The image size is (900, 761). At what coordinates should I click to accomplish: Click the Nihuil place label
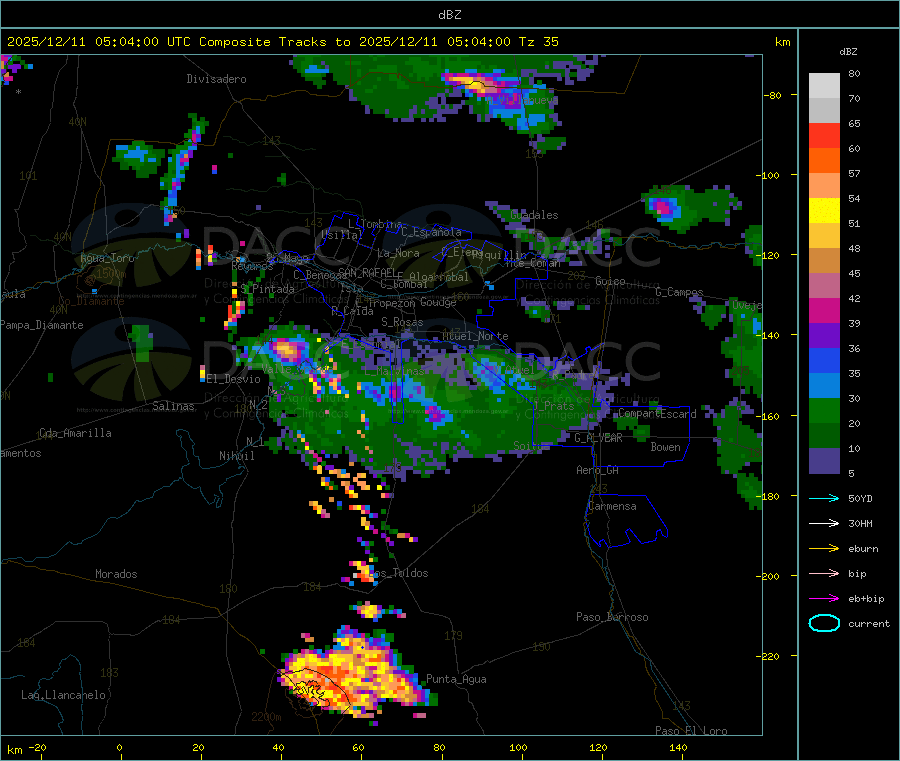click(x=236, y=456)
